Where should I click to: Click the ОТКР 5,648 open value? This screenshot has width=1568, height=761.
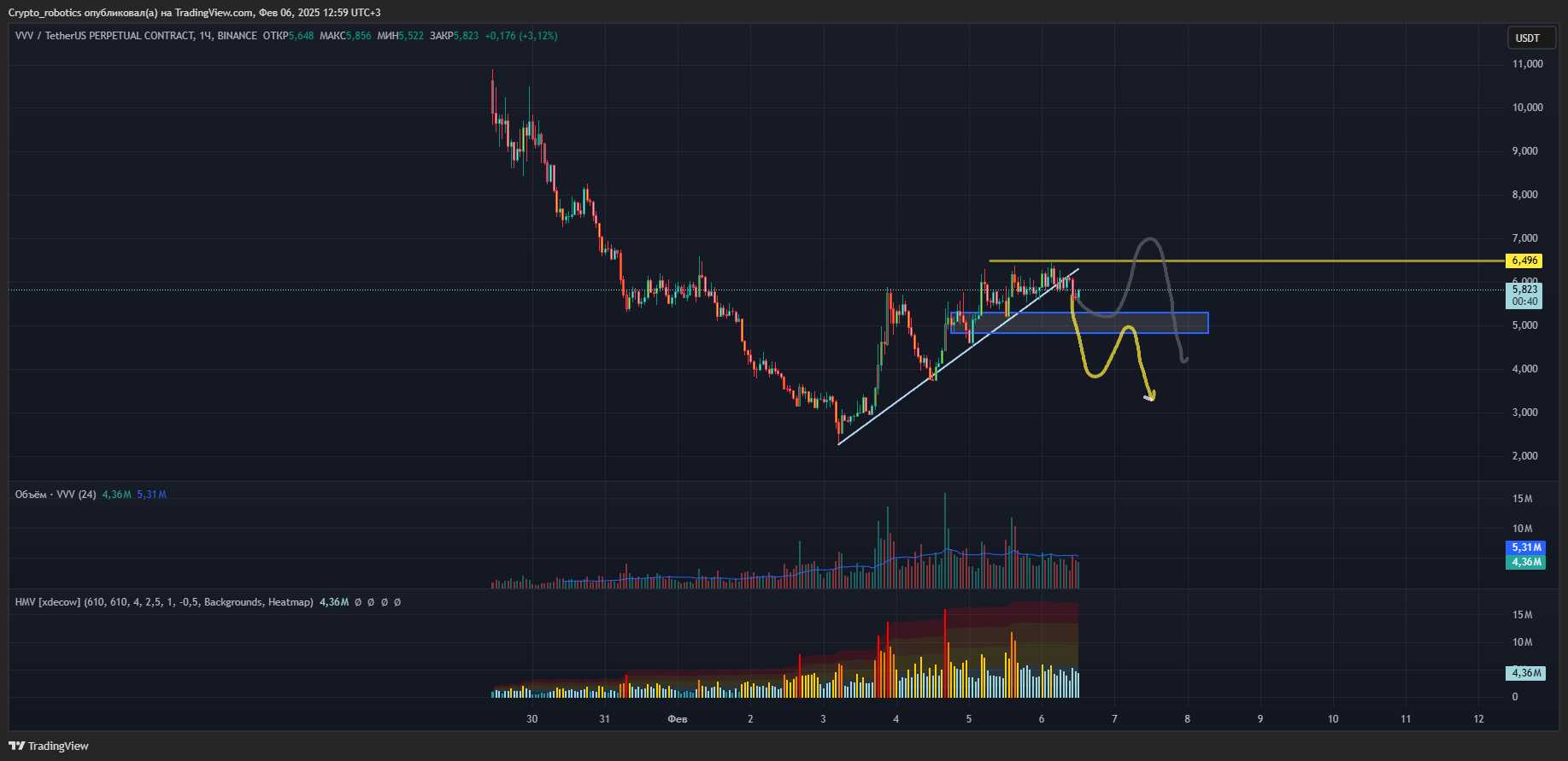pos(288,36)
